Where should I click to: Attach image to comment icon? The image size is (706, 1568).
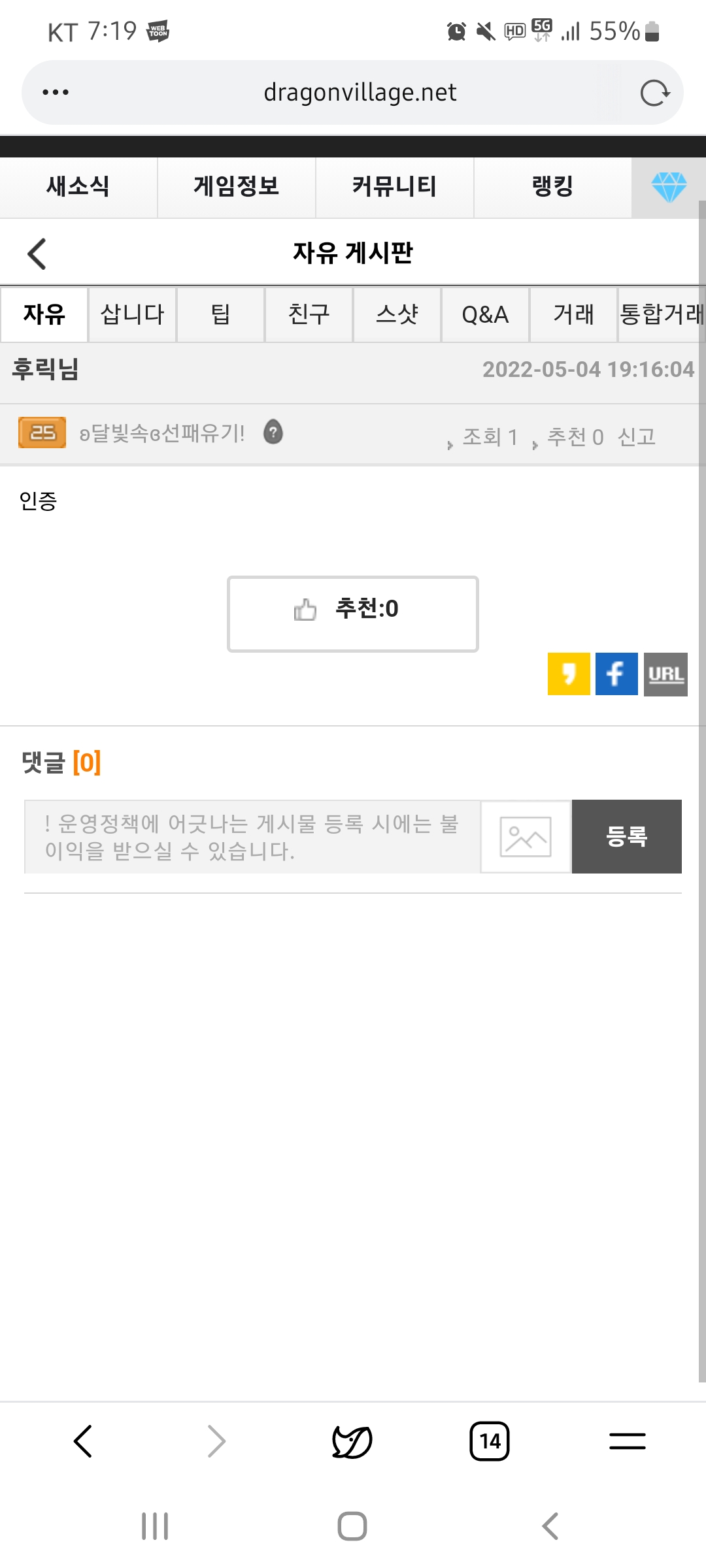(x=526, y=837)
